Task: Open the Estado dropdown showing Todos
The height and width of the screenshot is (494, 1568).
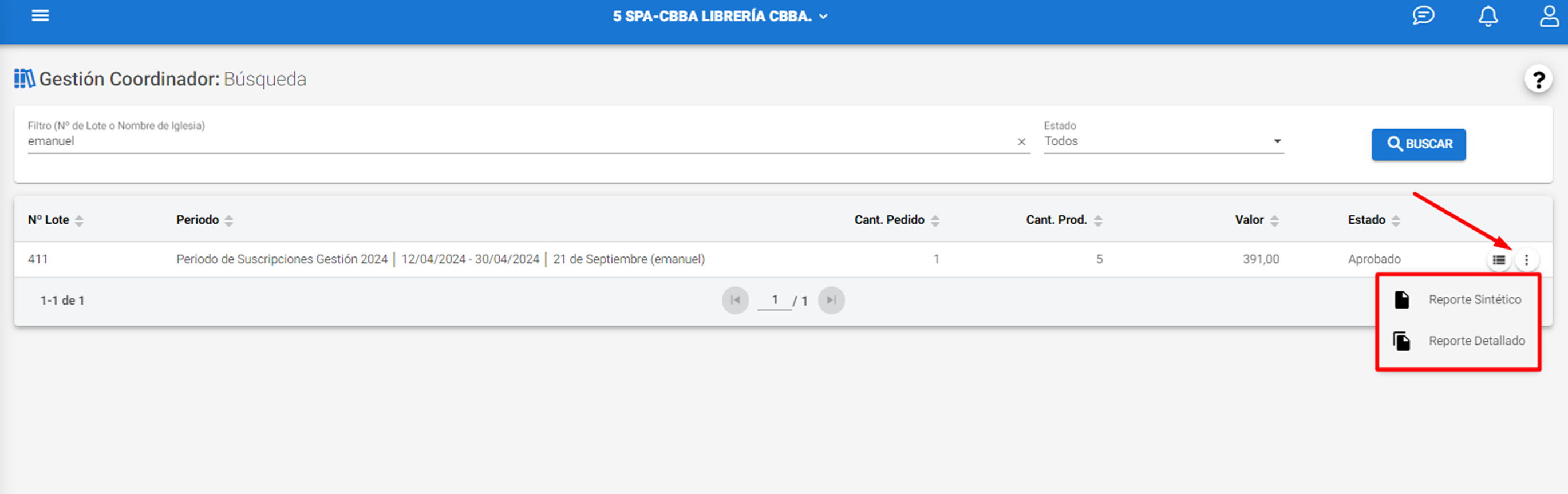Action: (x=1163, y=142)
